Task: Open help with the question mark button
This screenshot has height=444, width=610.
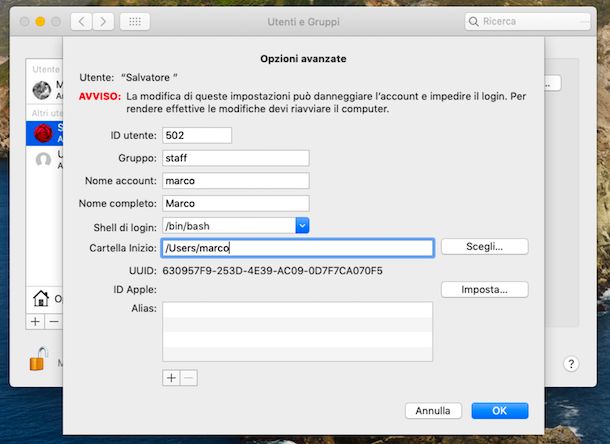Action: coord(571,364)
